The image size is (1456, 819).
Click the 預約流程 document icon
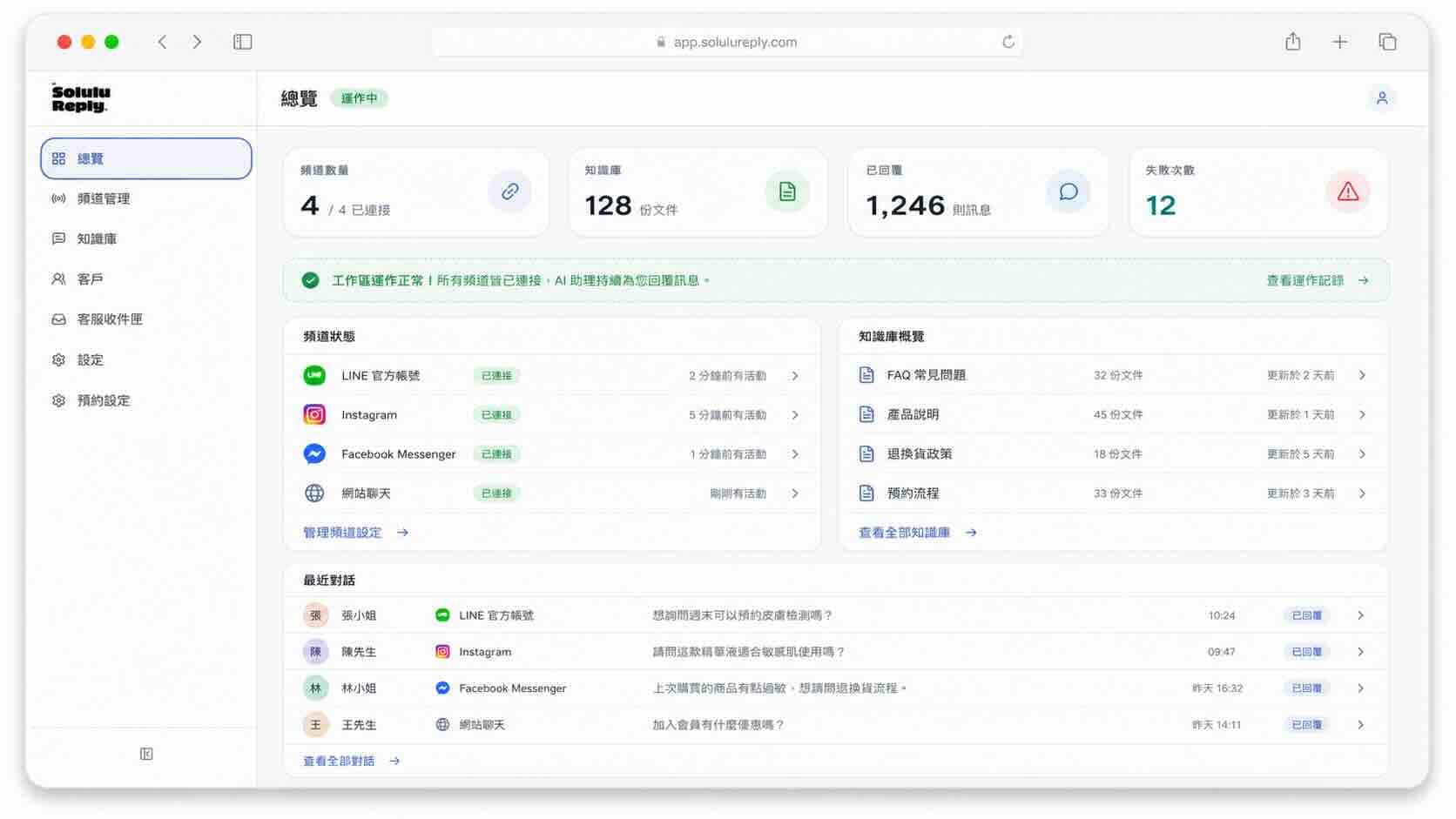tap(866, 493)
